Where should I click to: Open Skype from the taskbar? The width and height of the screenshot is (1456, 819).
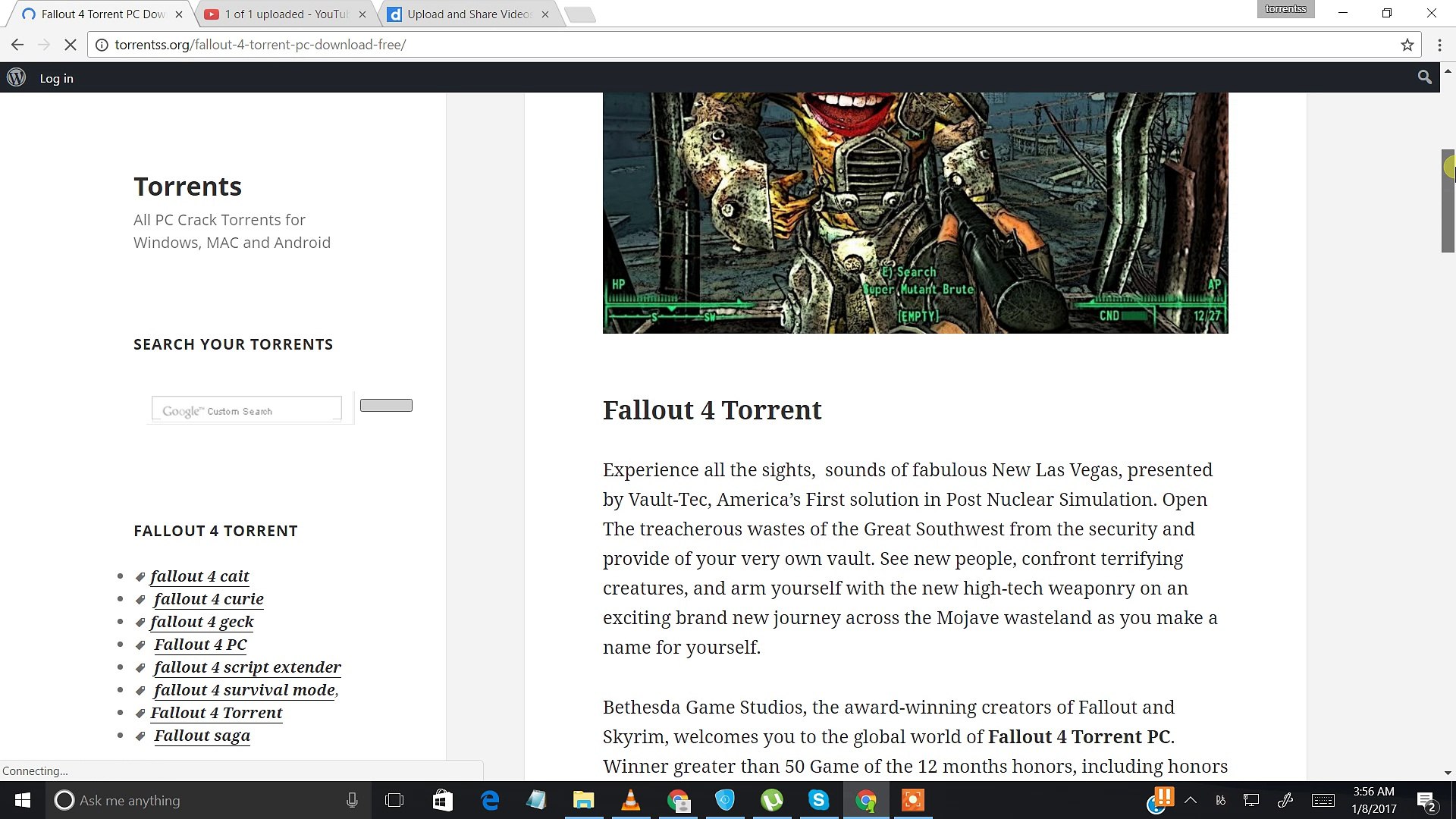tap(818, 800)
